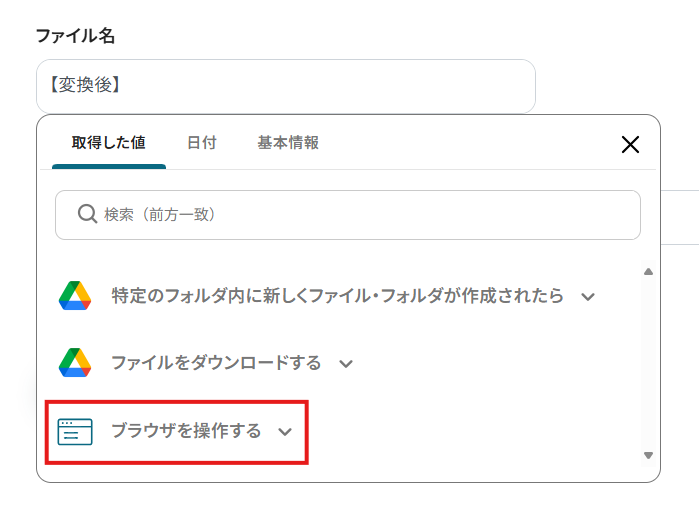Viewport: 699px width, 517px height.
Task: Click the list scrollbar down arrow
Action: tap(649, 455)
